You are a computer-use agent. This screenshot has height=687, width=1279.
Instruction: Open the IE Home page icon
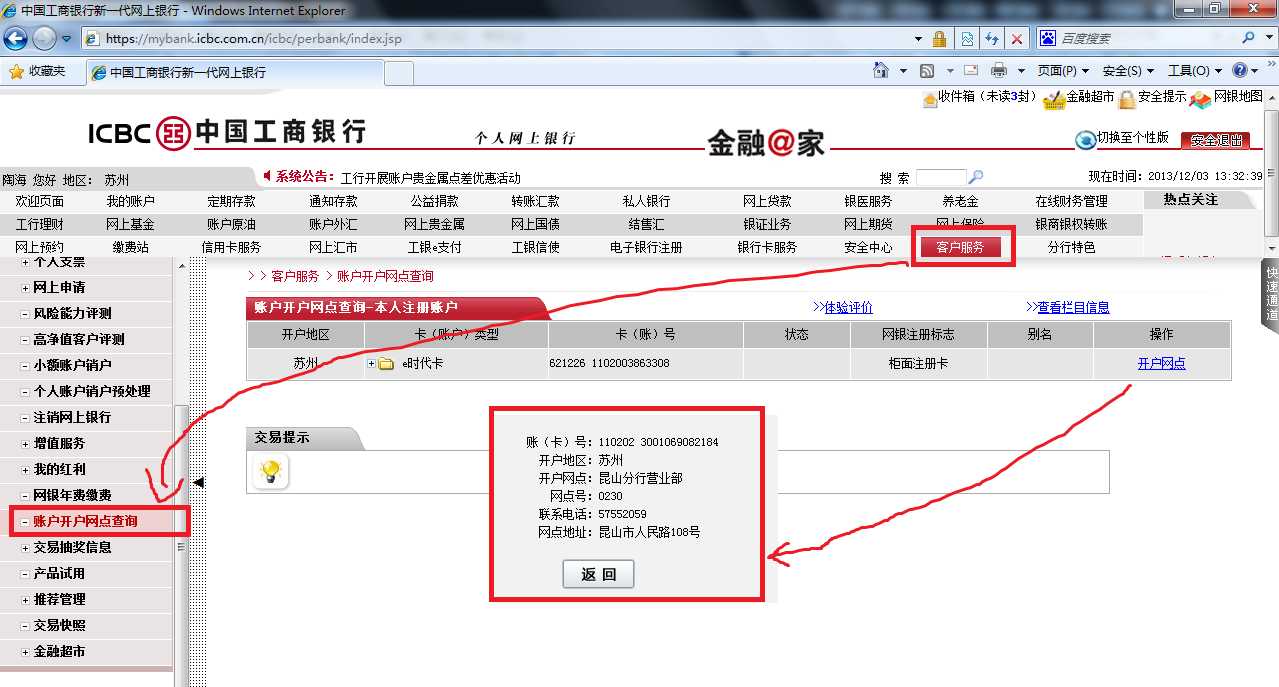(x=881, y=71)
